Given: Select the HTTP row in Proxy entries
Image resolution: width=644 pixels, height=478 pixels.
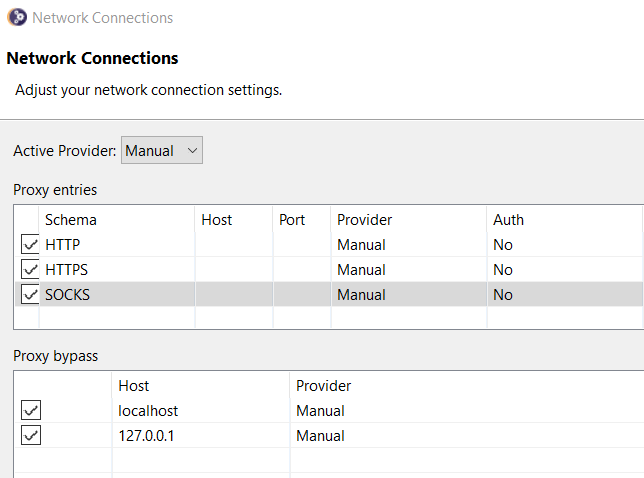Looking at the screenshot, I should [329, 245].
